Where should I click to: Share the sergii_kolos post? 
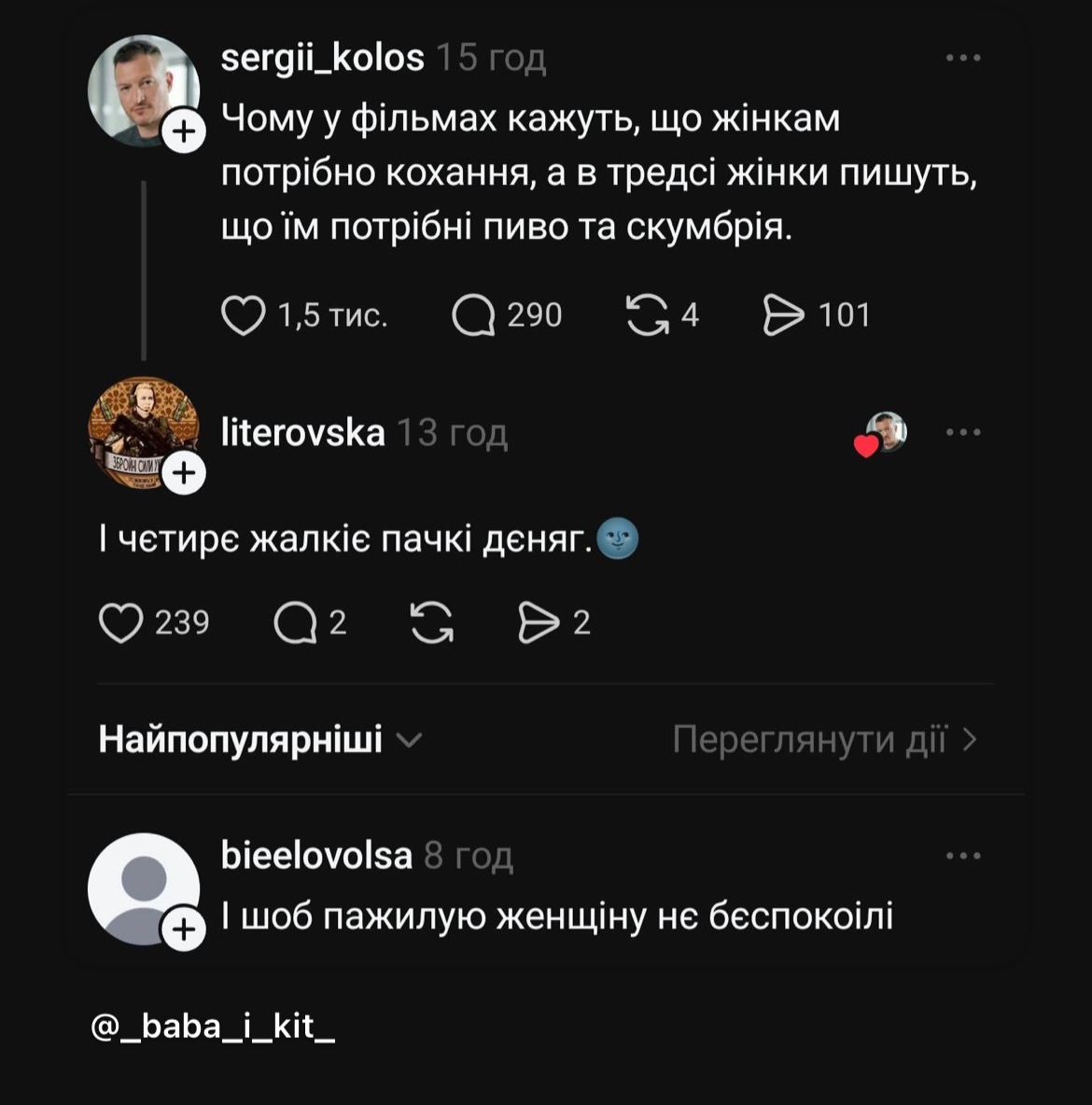coord(783,315)
